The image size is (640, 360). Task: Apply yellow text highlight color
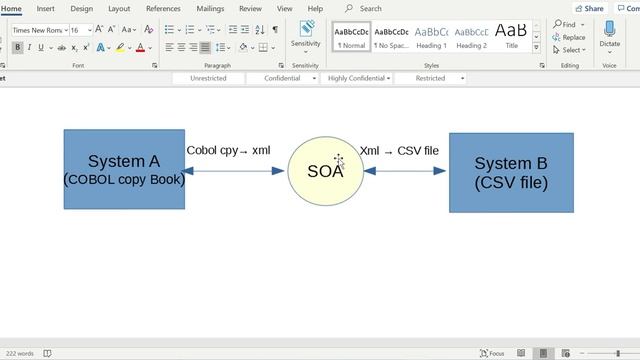point(120,48)
